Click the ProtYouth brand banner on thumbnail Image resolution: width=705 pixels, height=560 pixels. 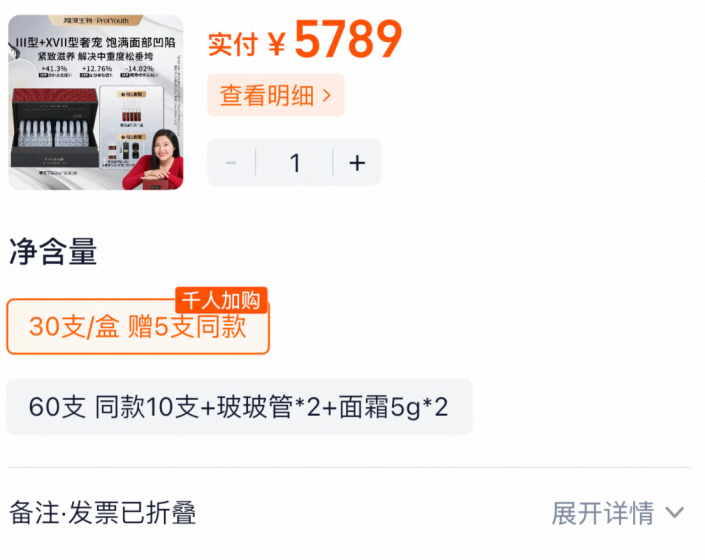click(x=96, y=20)
